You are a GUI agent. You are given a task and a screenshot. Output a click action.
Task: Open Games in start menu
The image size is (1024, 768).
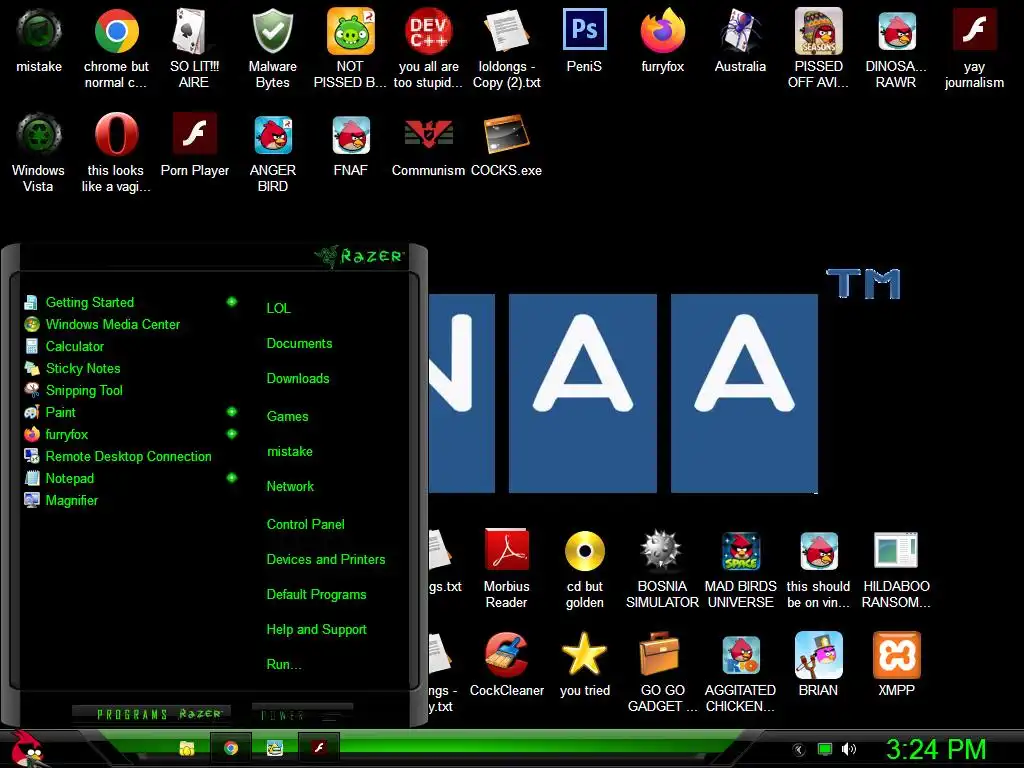(287, 416)
